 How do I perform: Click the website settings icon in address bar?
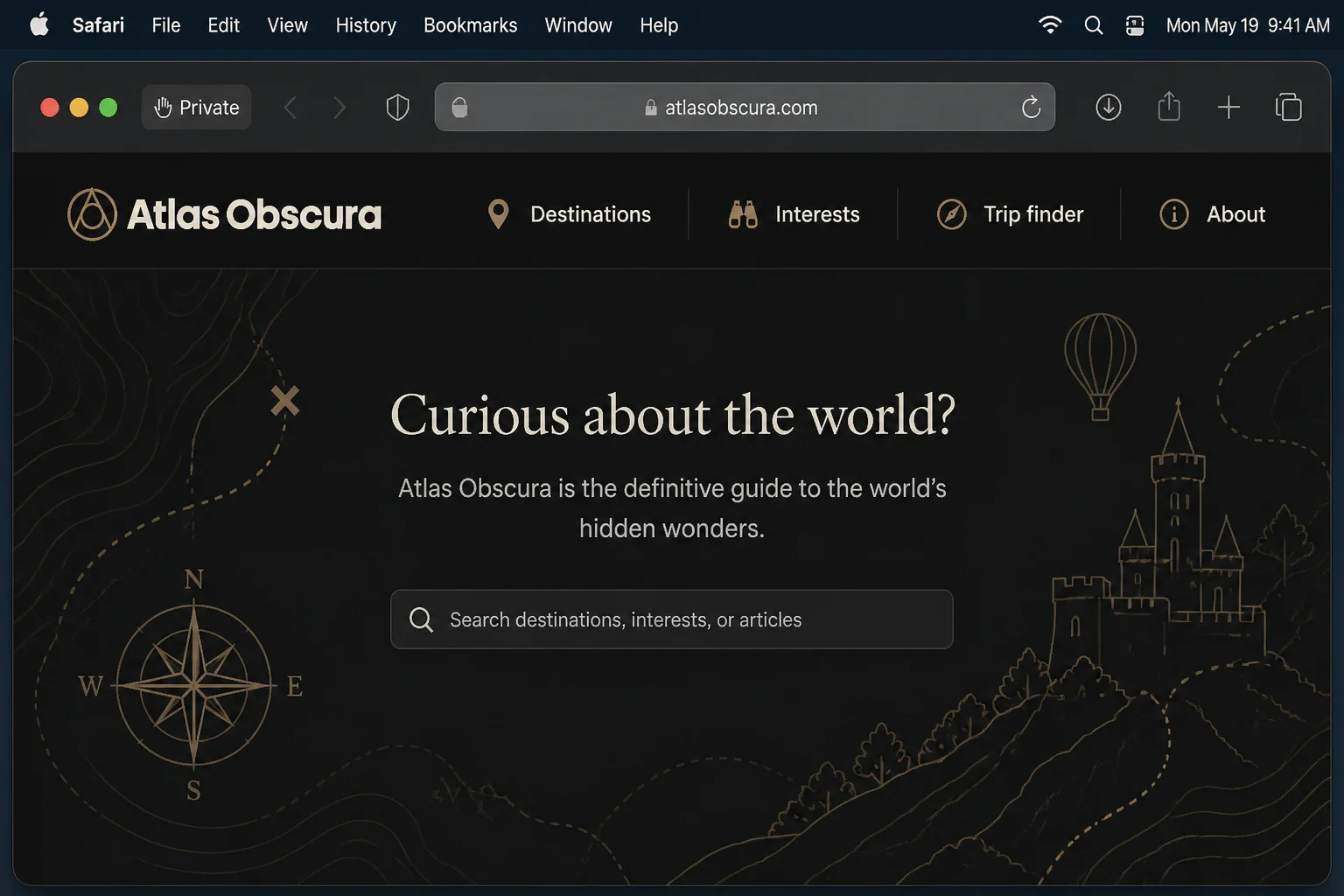pyautogui.click(x=459, y=108)
